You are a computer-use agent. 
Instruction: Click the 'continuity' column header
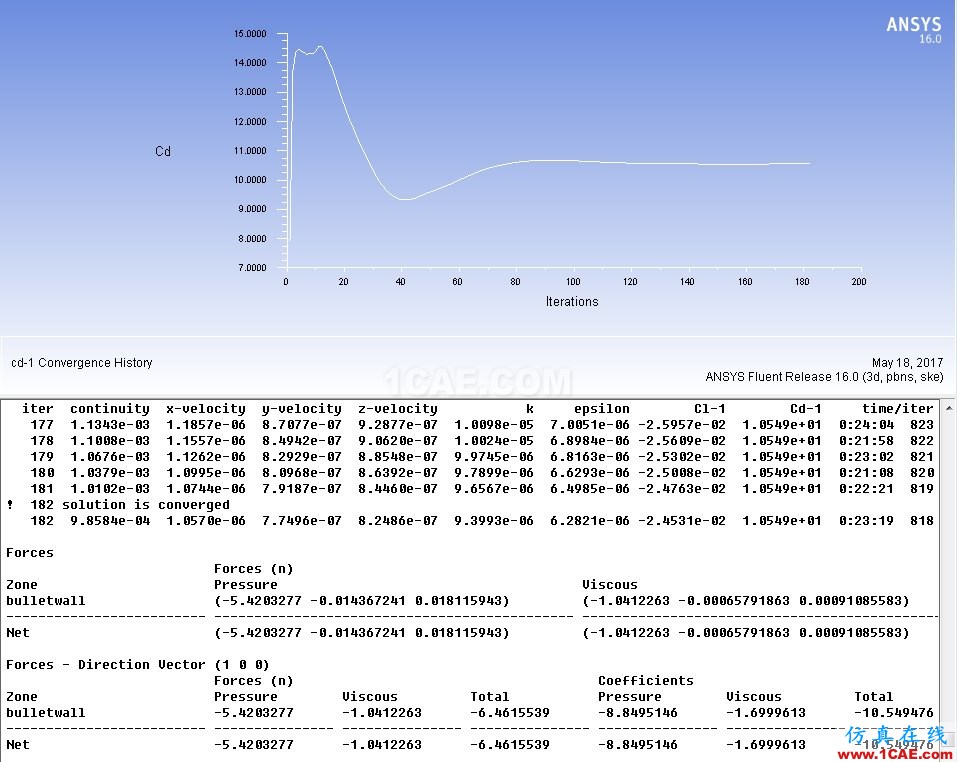(110, 409)
